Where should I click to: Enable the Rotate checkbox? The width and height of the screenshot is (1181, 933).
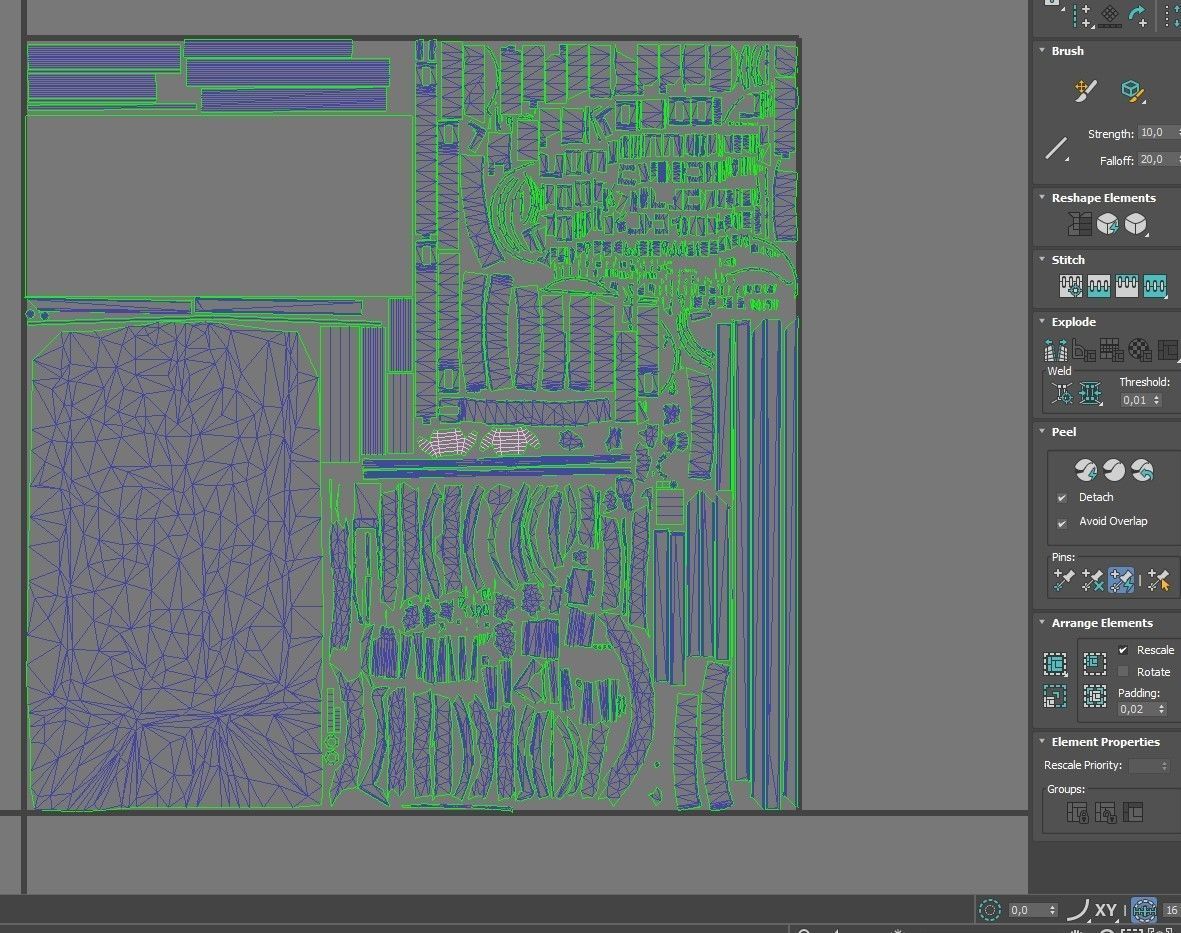click(x=1123, y=672)
